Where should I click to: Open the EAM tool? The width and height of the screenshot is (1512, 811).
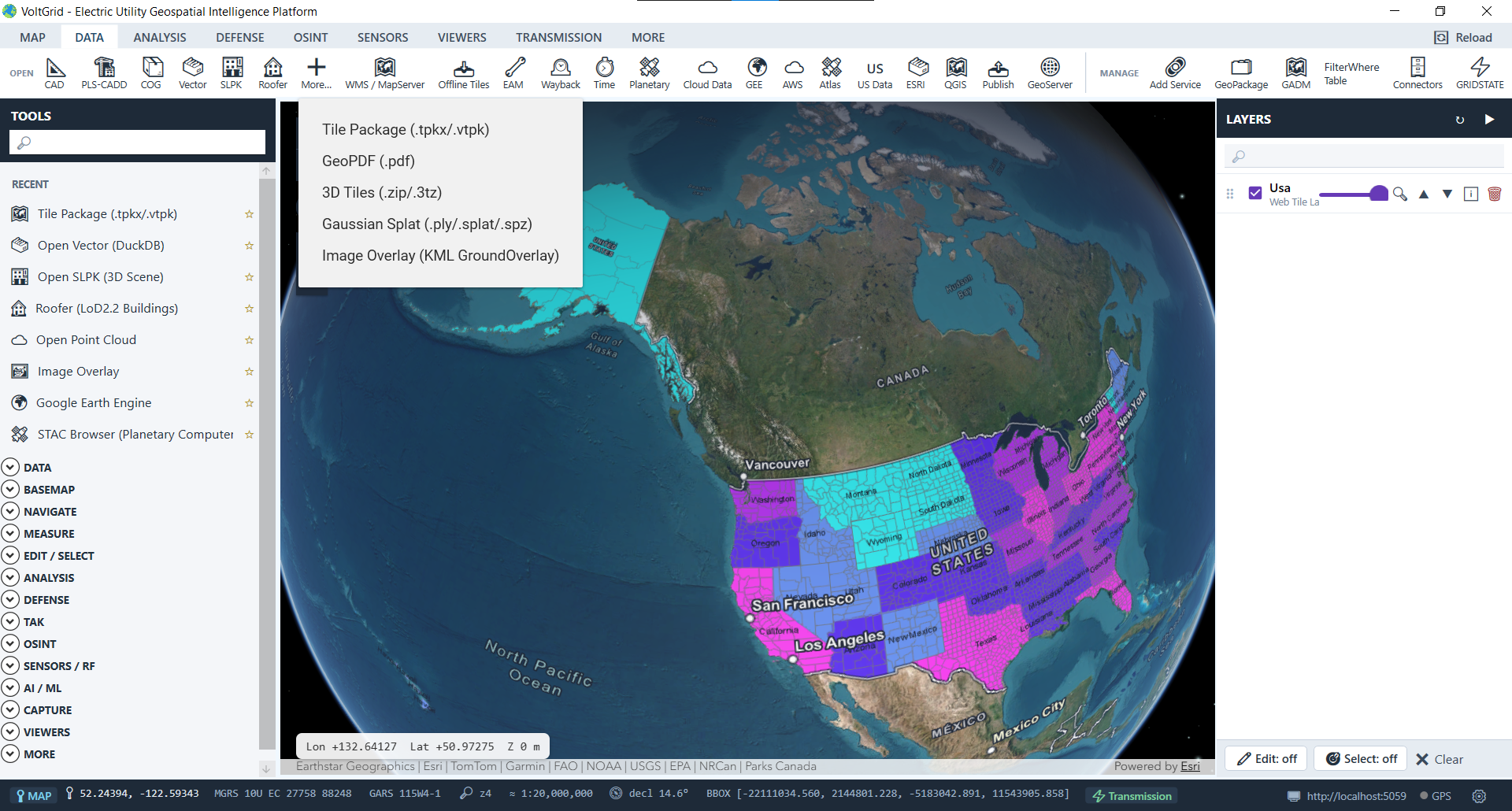pos(513,73)
